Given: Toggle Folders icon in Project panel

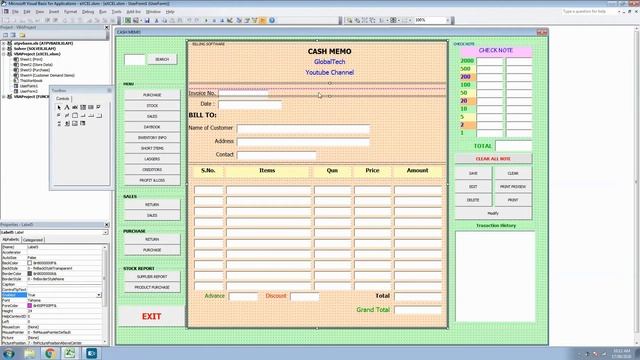Looking at the screenshot, I should coord(22,35).
